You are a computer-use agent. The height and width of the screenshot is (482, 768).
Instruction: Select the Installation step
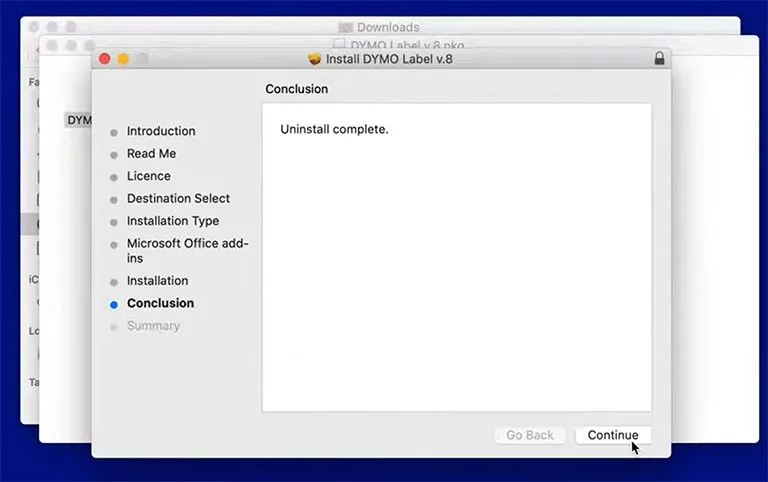click(x=158, y=281)
